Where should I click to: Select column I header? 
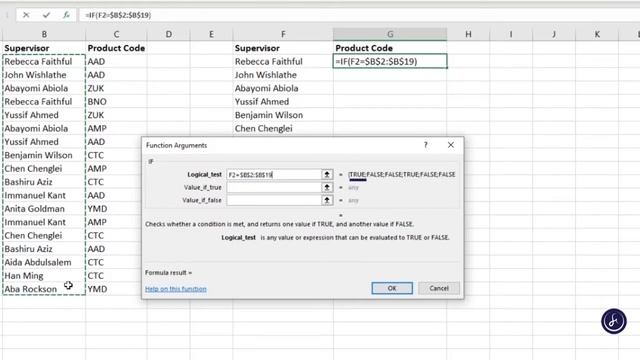[x=511, y=34]
